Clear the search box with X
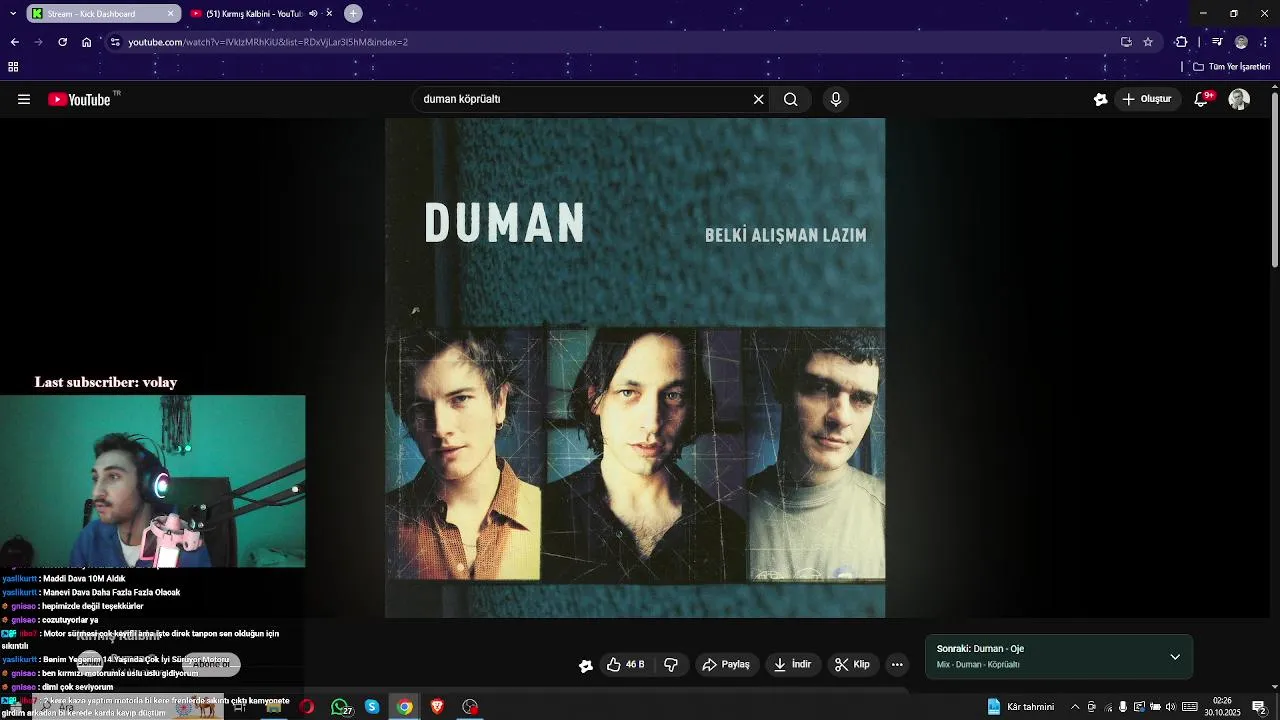This screenshot has width=1280, height=720. point(758,99)
